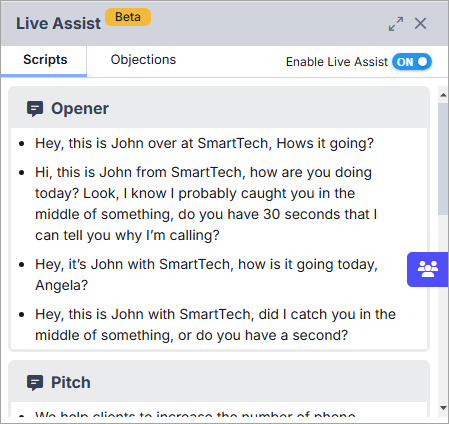Click the Opener section chat icon
The image size is (449, 424).
(x=35, y=109)
